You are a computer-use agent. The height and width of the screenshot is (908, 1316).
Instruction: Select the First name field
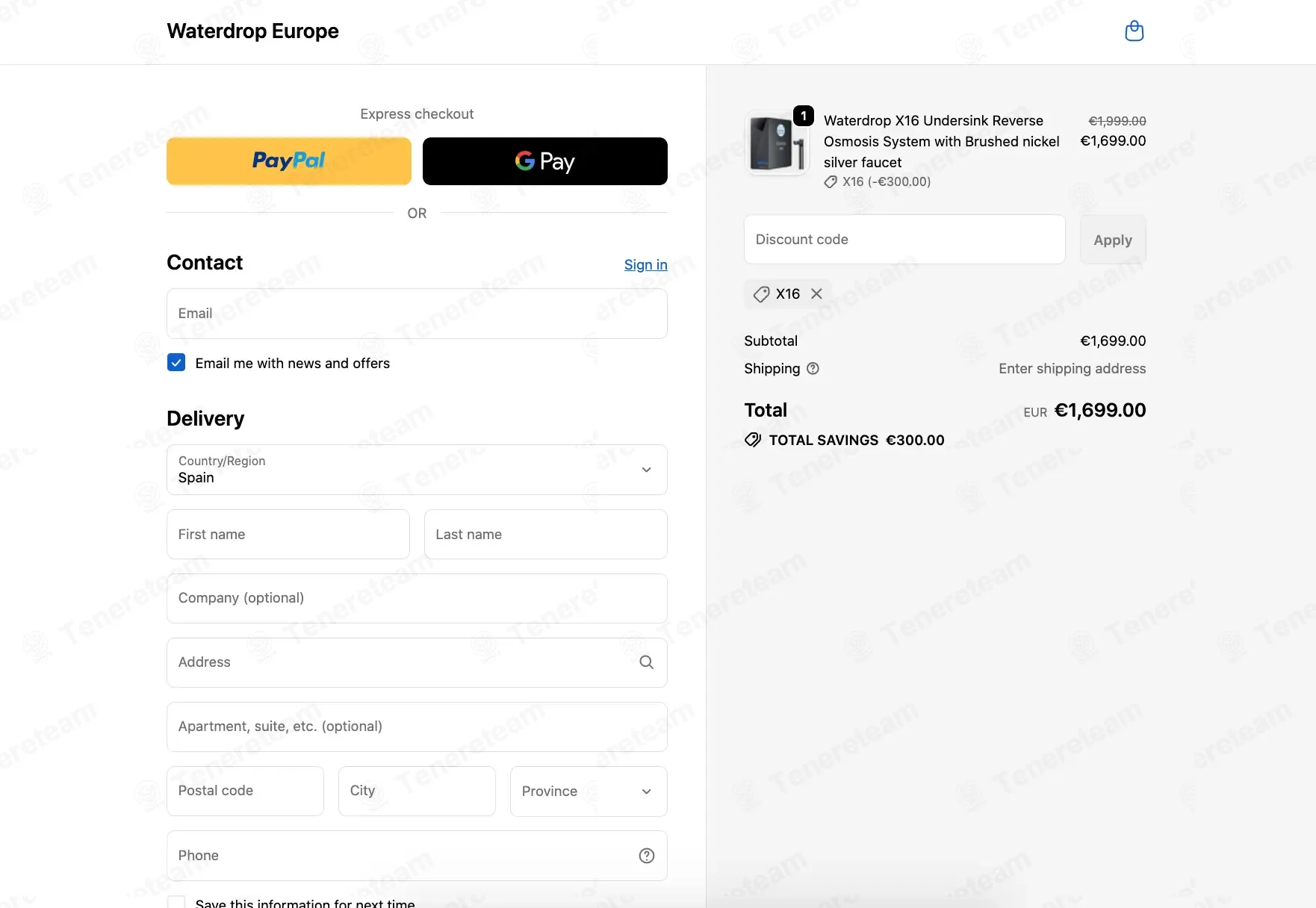point(288,535)
